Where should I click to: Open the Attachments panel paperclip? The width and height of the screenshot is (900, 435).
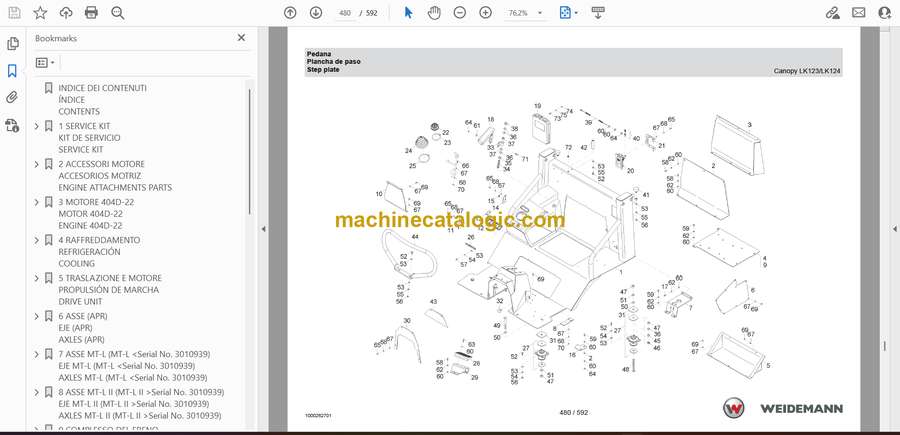click(13, 98)
